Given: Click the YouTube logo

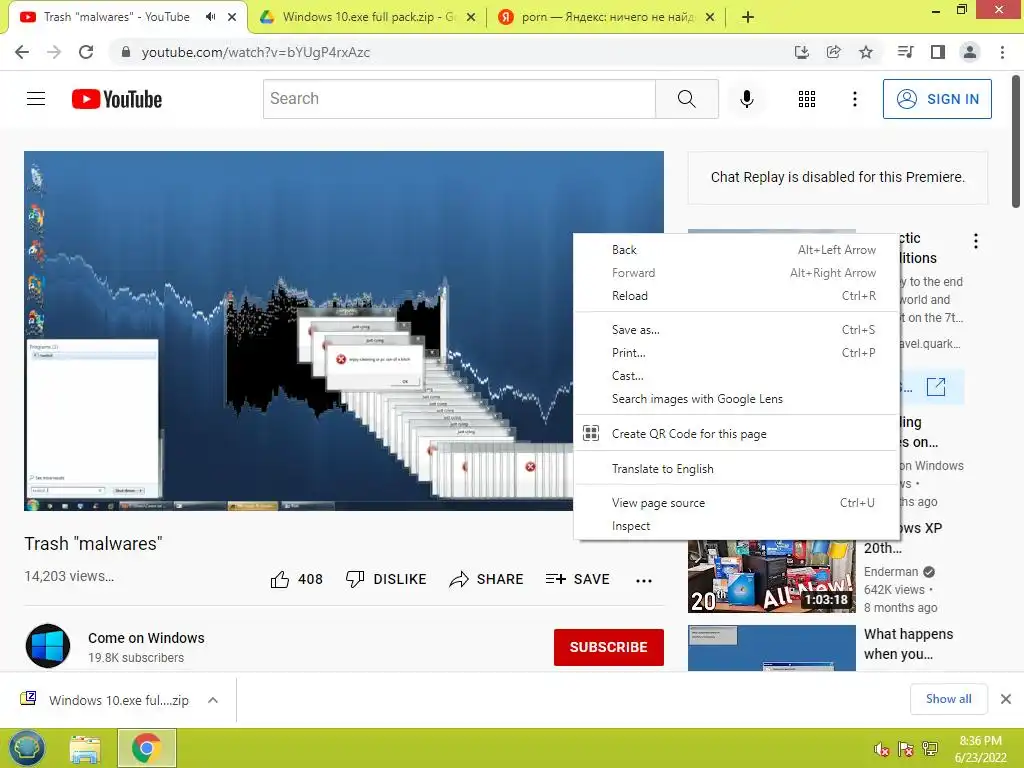Looking at the screenshot, I should 117,99.
